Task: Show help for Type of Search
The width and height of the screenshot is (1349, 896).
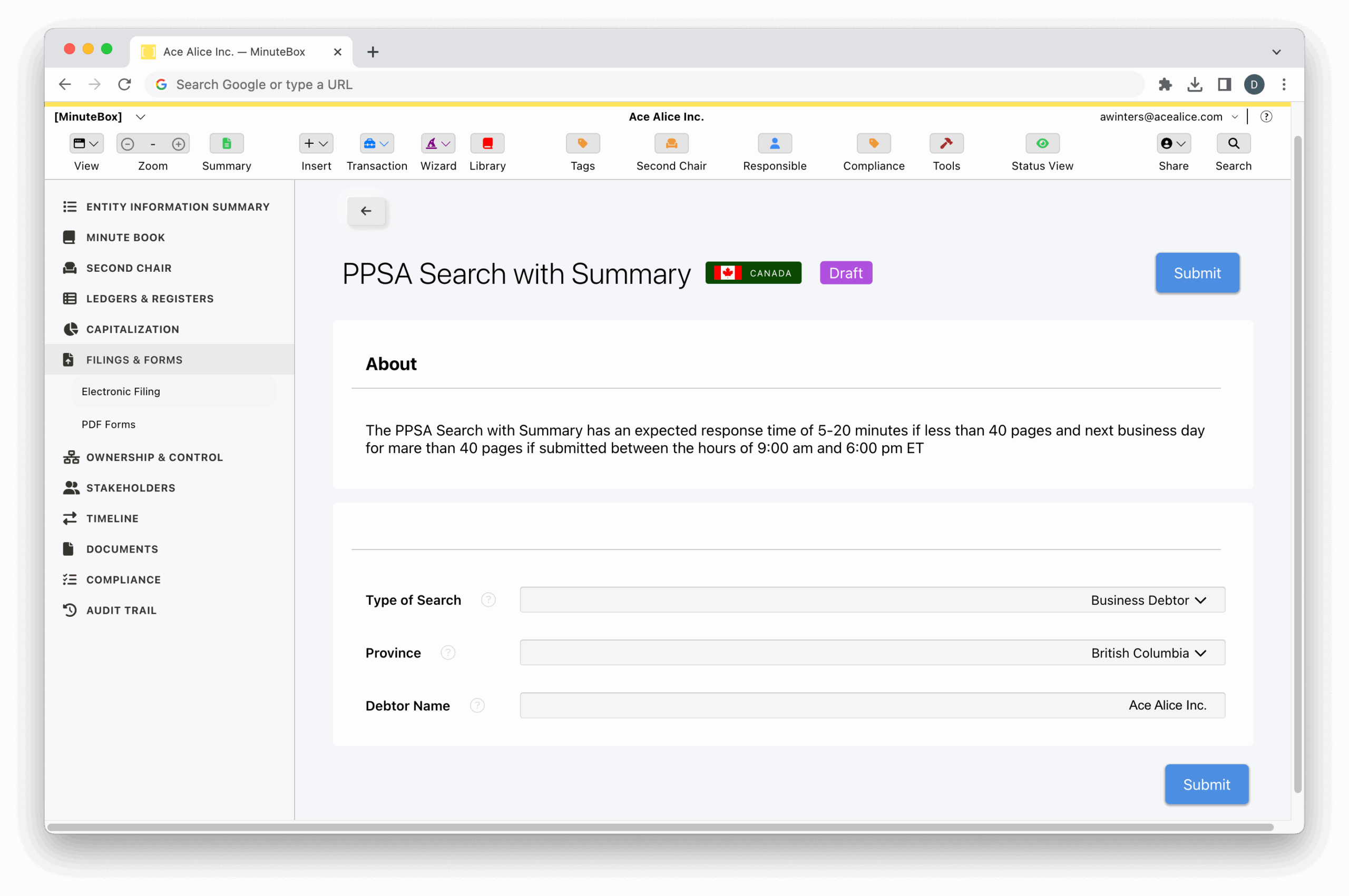Action: [x=488, y=599]
